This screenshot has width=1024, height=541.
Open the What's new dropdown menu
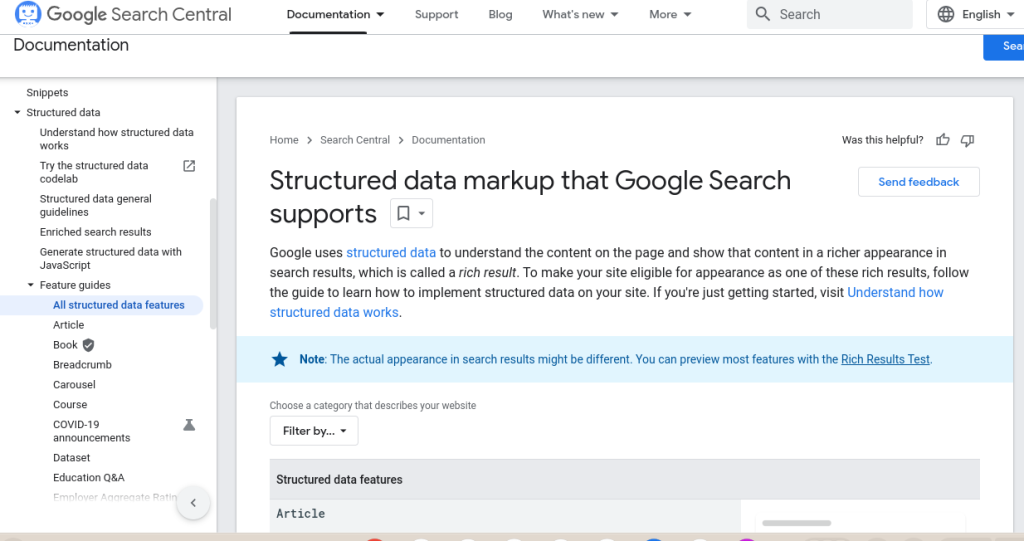point(580,14)
